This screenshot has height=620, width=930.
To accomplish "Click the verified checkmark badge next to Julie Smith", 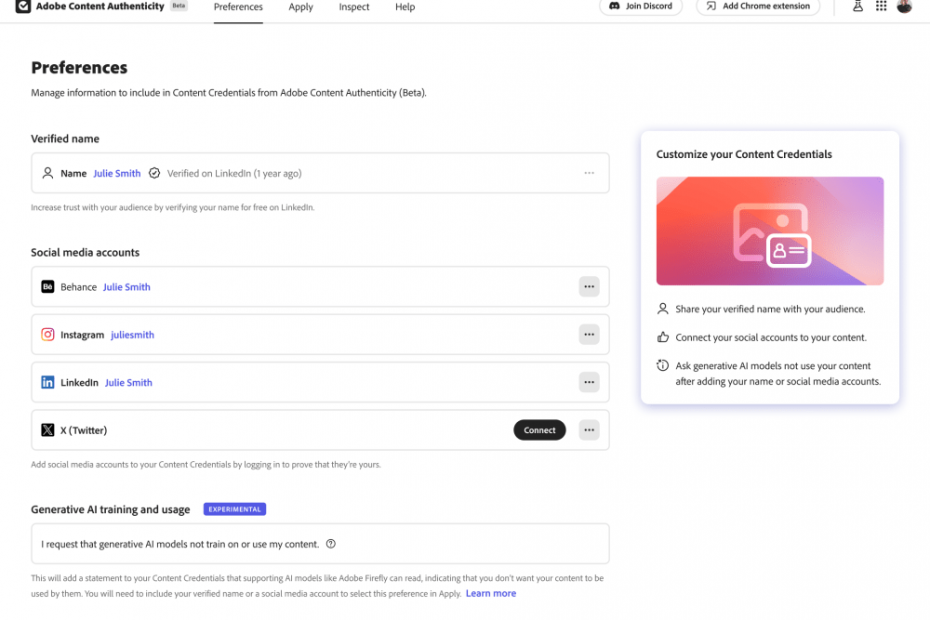I will pos(154,173).
